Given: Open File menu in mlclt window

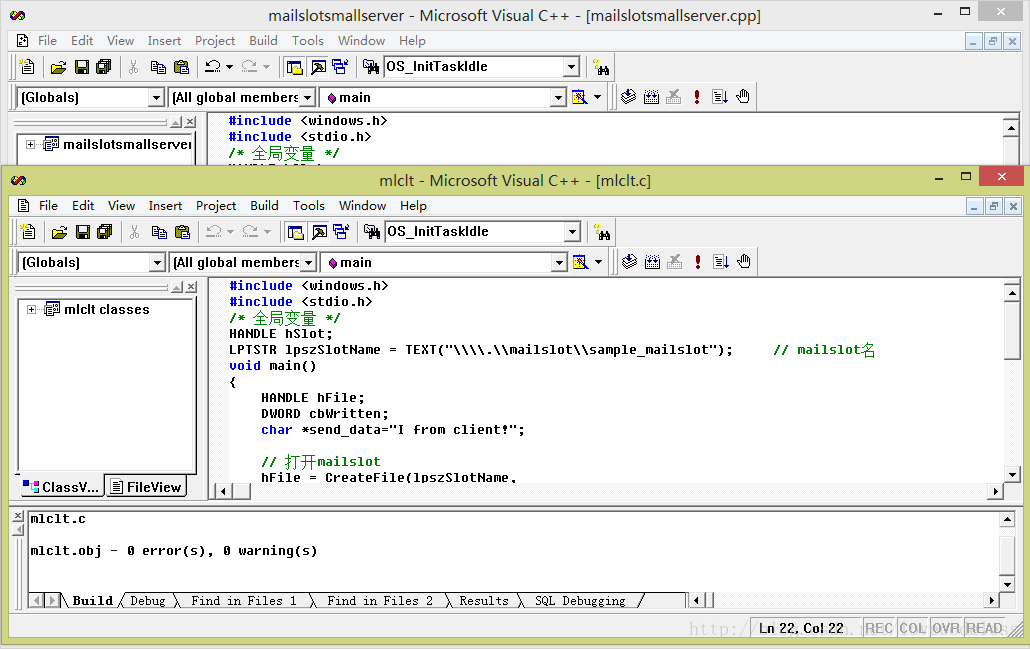Looking at the screenshot, I should pos(48,206).
